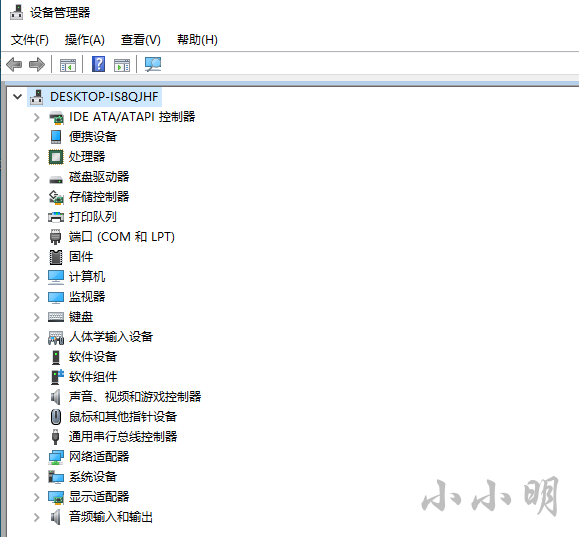Expand the 网络适配器 category
The image size is (579, 537).
36,457
